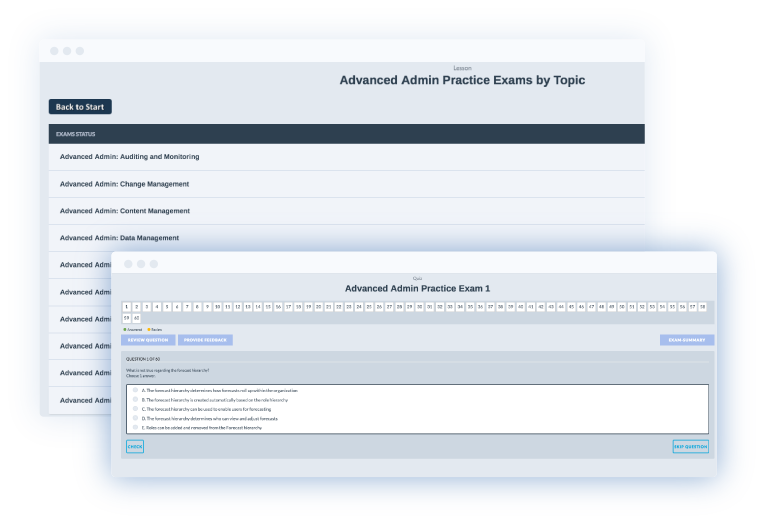Pick answer C about enabling users for forecasting
This screenshot has height=516, width=784.
[136, 409]
